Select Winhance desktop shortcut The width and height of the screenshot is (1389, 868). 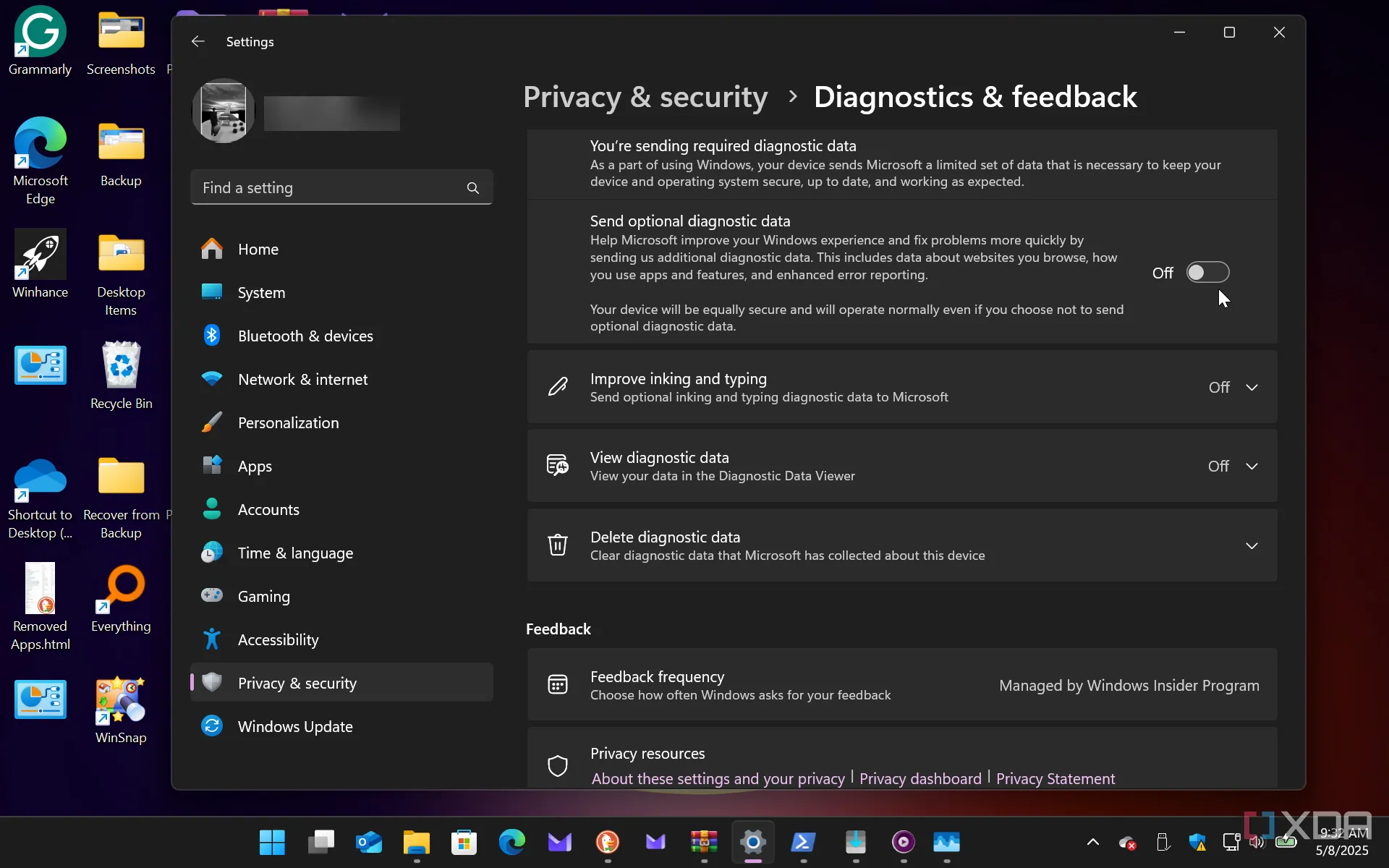click(x=40, y=264)
